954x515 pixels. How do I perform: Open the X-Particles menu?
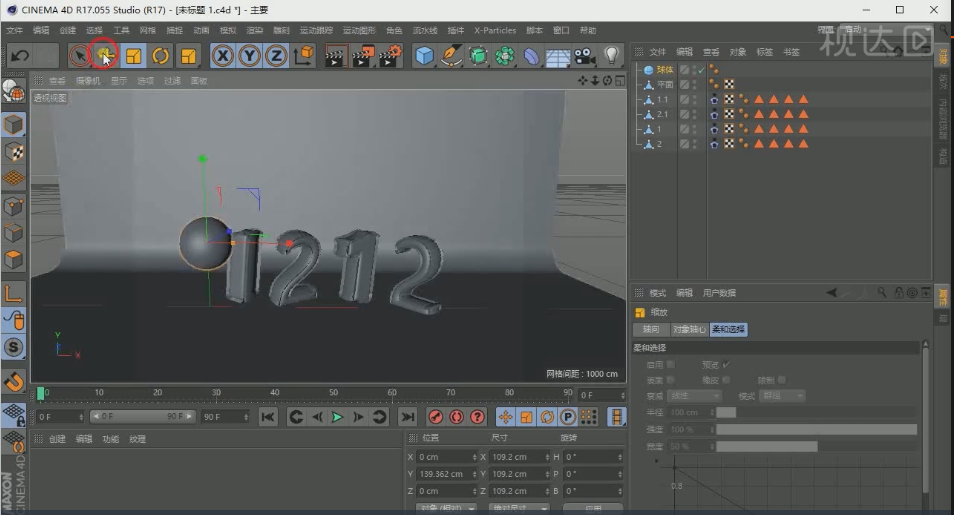coord(495,30)
